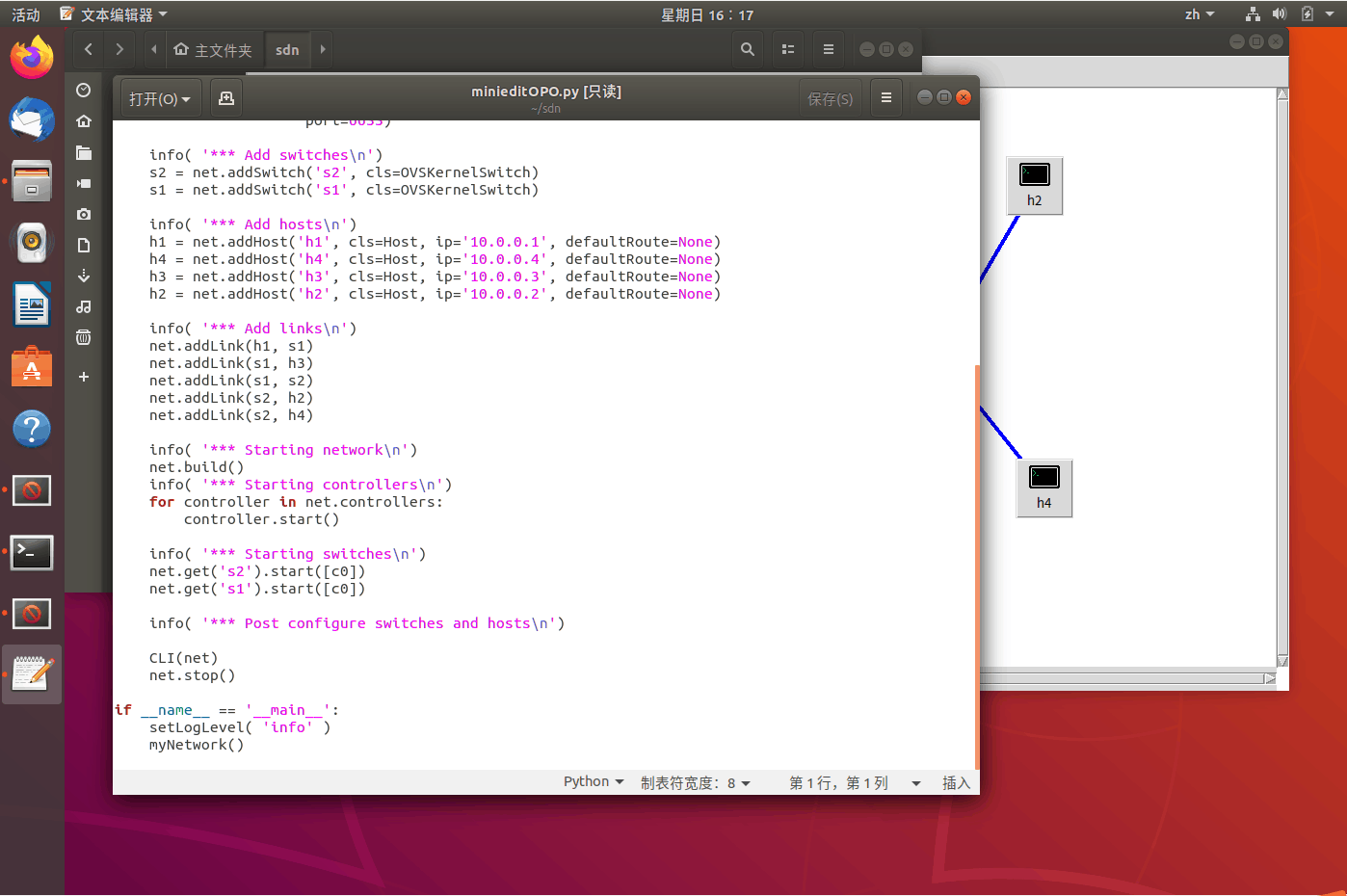This screenshot has height=896, width=1347.
Task: Click line 'CLI(net)'
Action: (183, 658)
